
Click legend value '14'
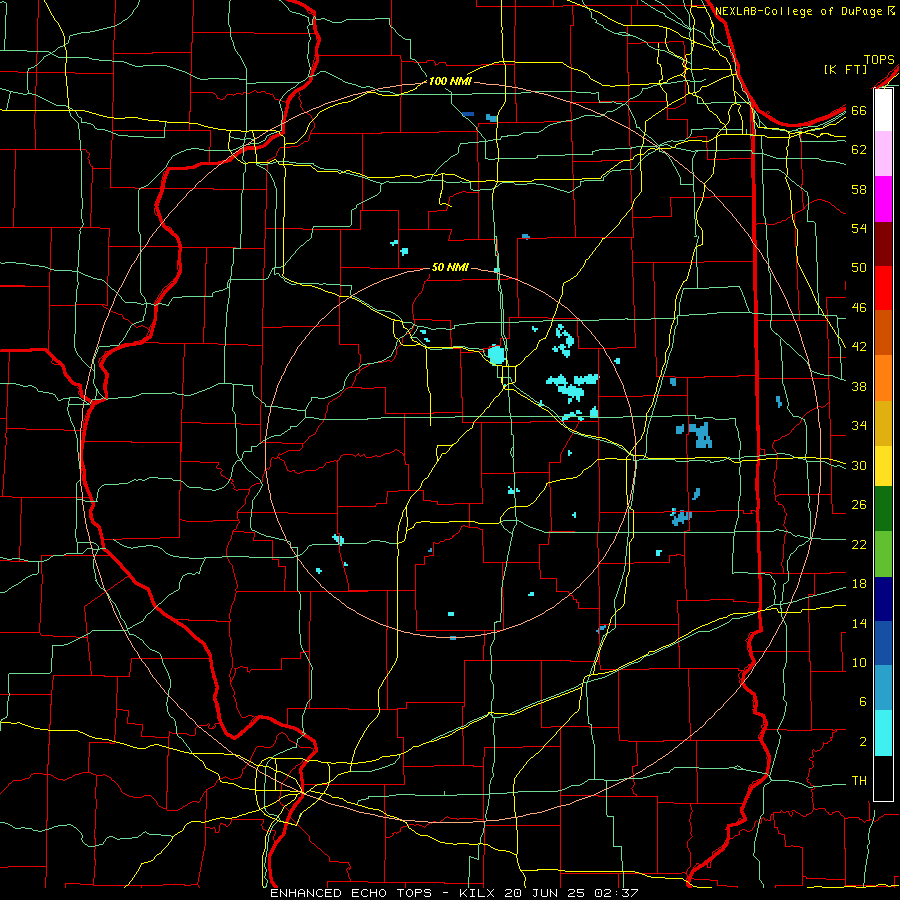(859, 623)
